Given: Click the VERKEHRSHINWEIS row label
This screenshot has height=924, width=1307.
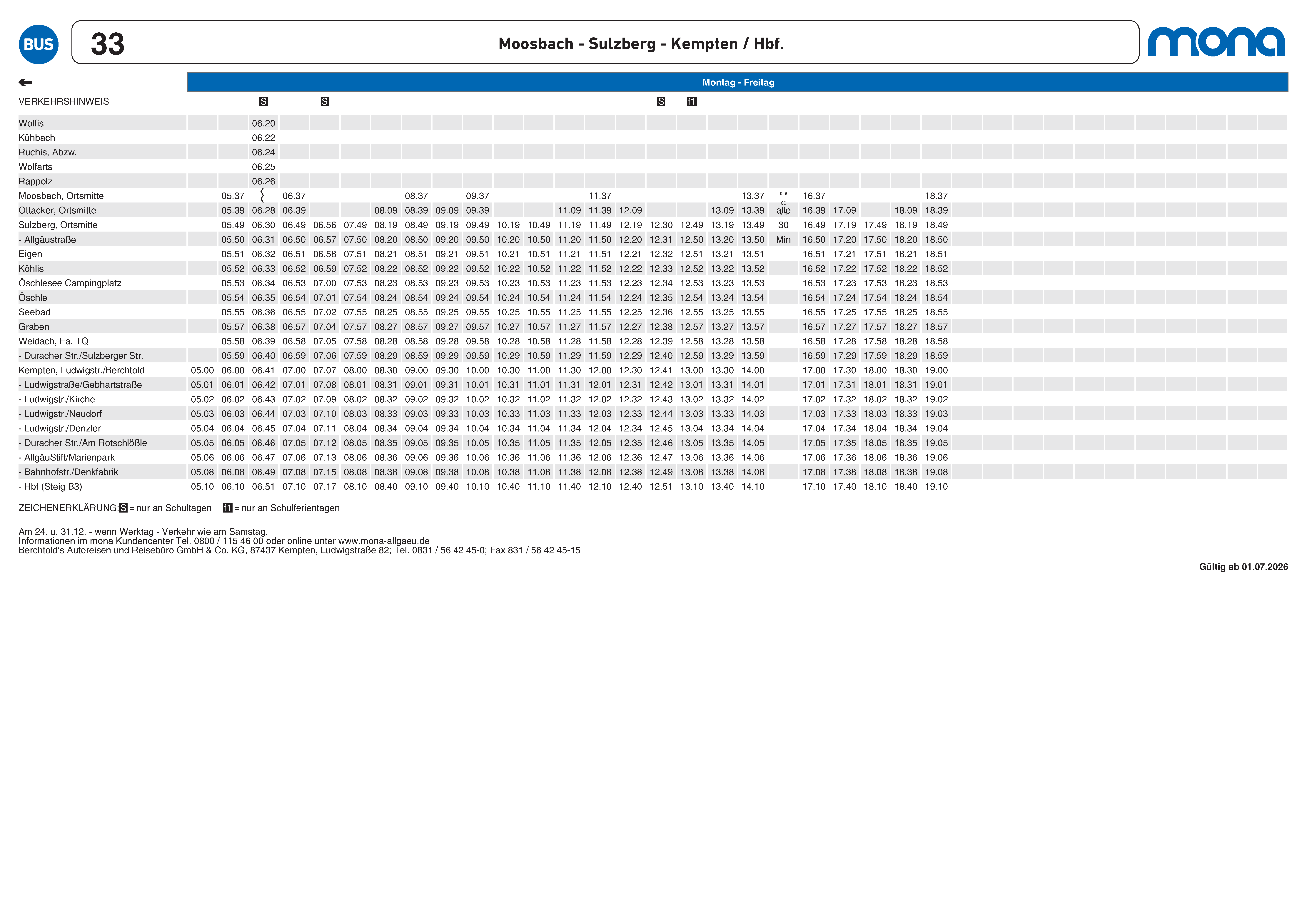Looking at the screenshot, I should pos(64,101).
